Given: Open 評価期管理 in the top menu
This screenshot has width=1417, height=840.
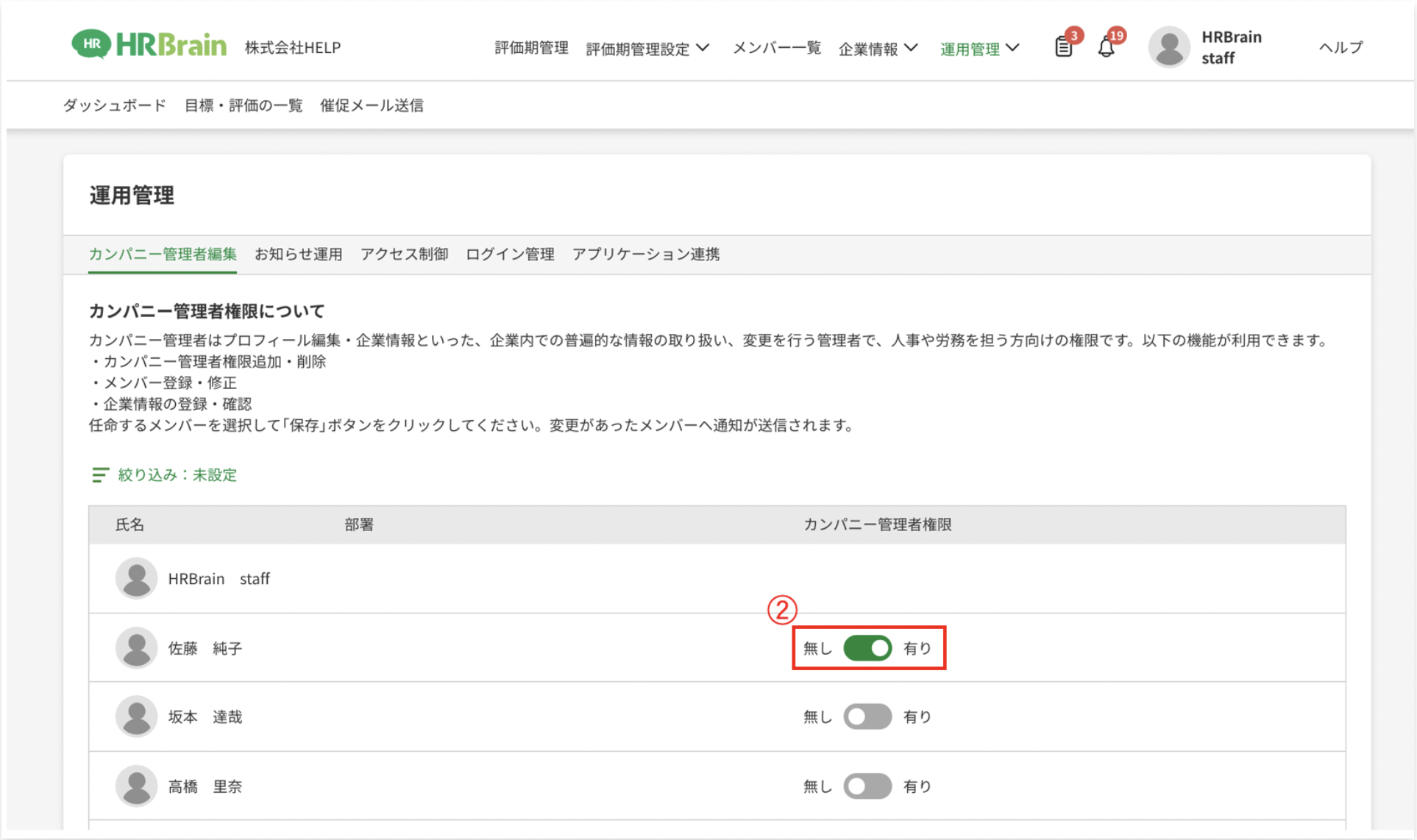Looking at the screenshot, I should [531, 48].
